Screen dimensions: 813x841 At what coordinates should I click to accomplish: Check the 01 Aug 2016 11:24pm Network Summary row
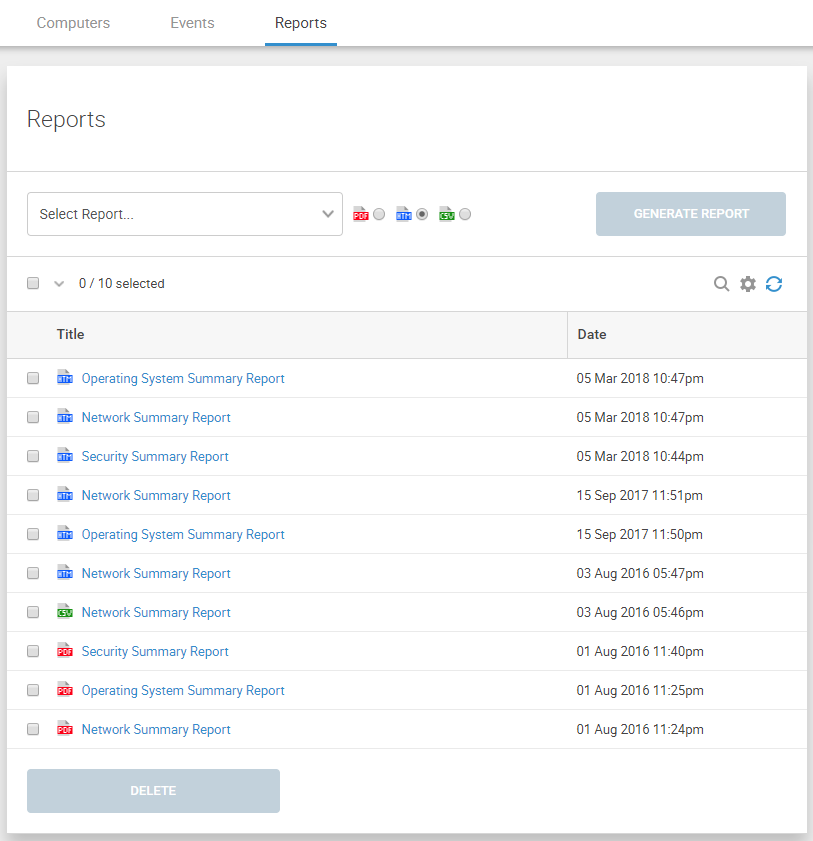pyautogui.click(x=33, y=729)
